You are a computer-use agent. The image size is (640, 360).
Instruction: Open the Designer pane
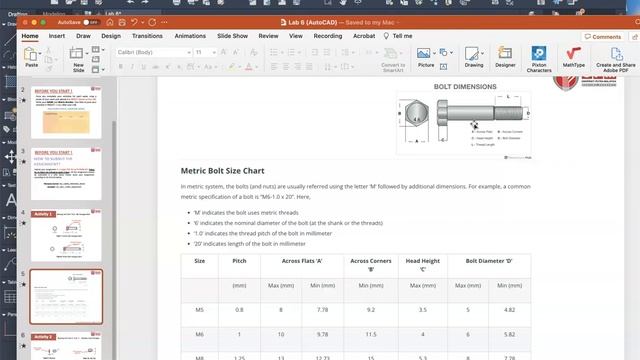505,57
